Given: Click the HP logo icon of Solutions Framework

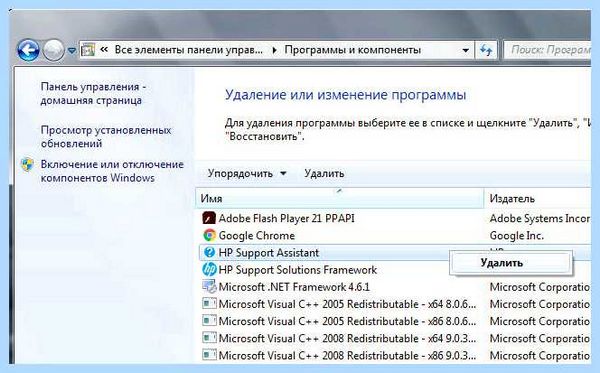Looking at the screenshot, I should point(209,270).
